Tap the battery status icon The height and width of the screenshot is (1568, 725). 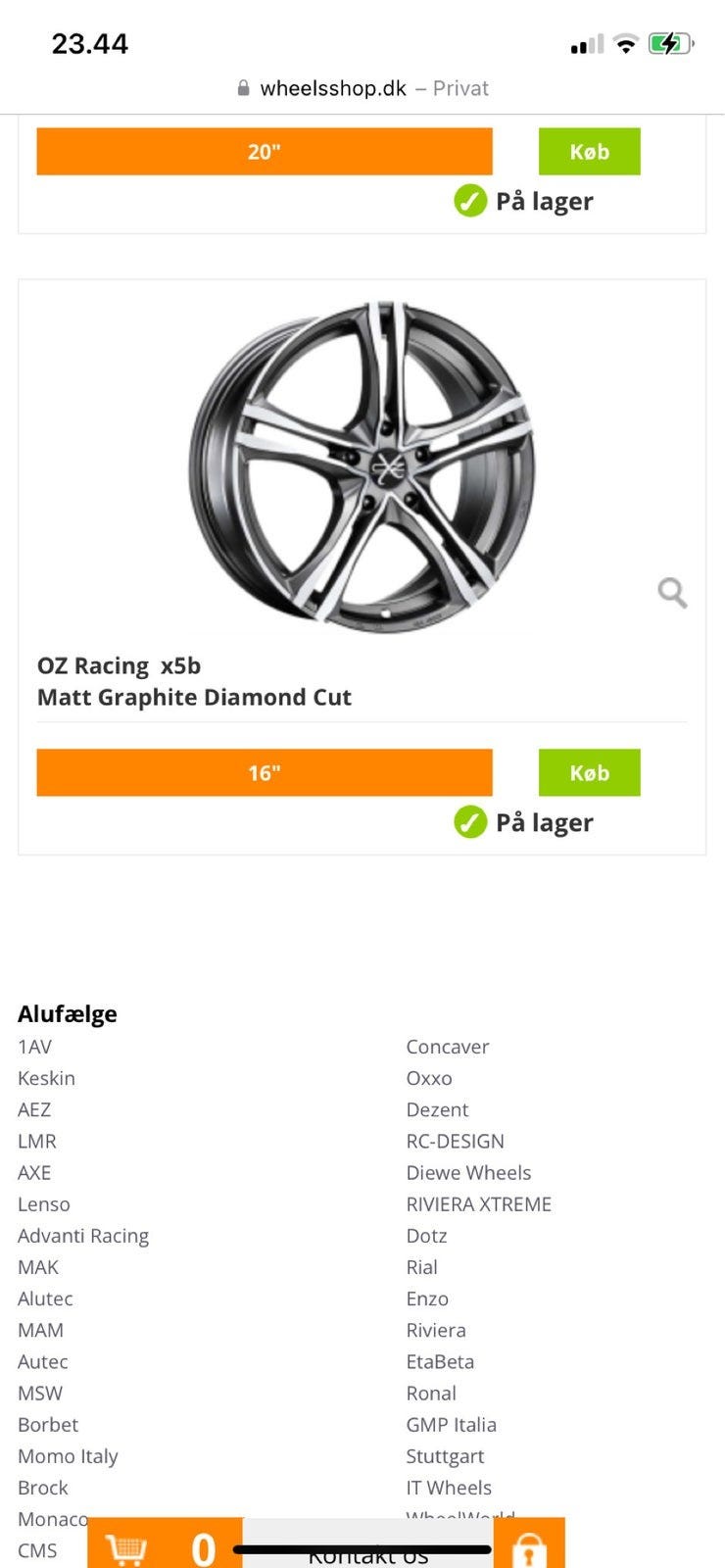tap(671, 44)
